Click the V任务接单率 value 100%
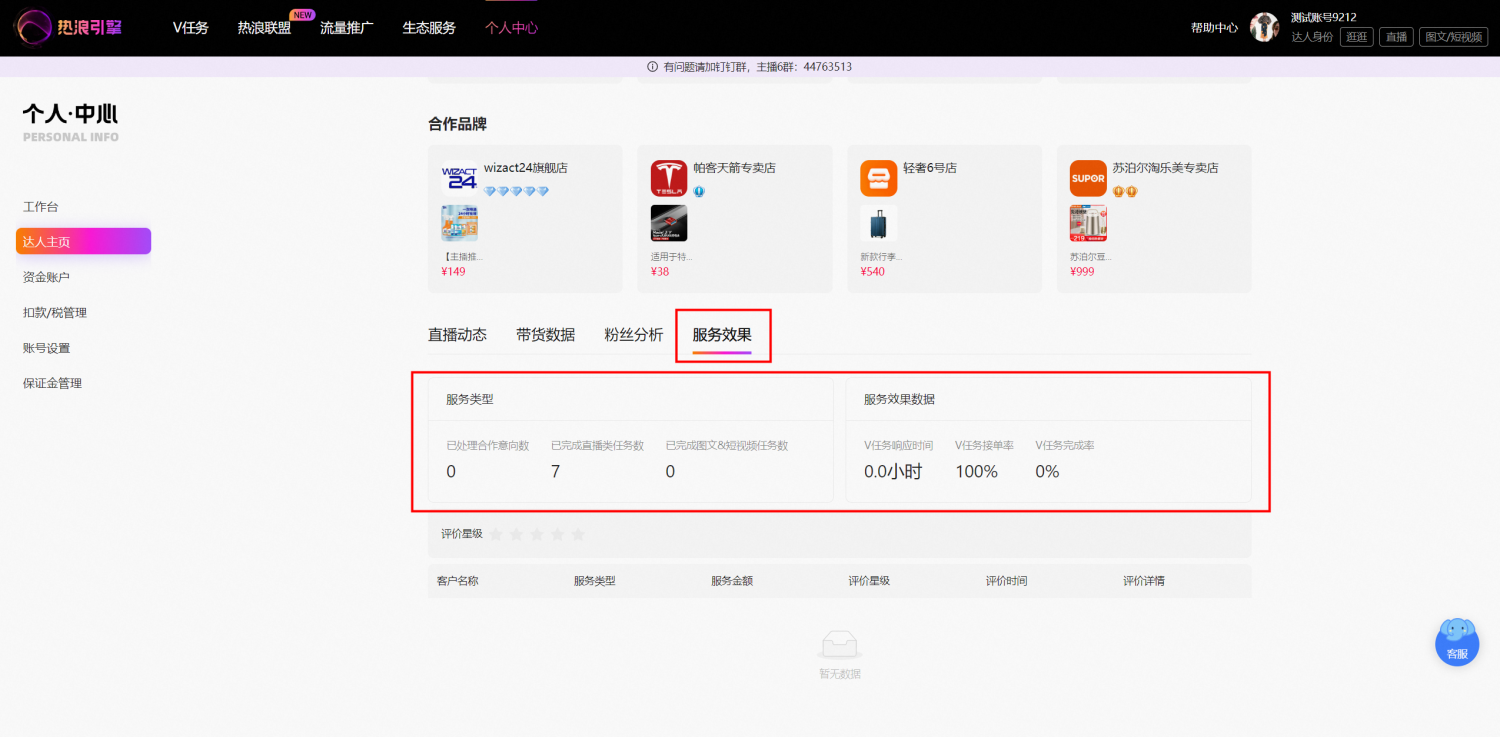Viewport: 1500px width, 737px height. tap(976, 471)
